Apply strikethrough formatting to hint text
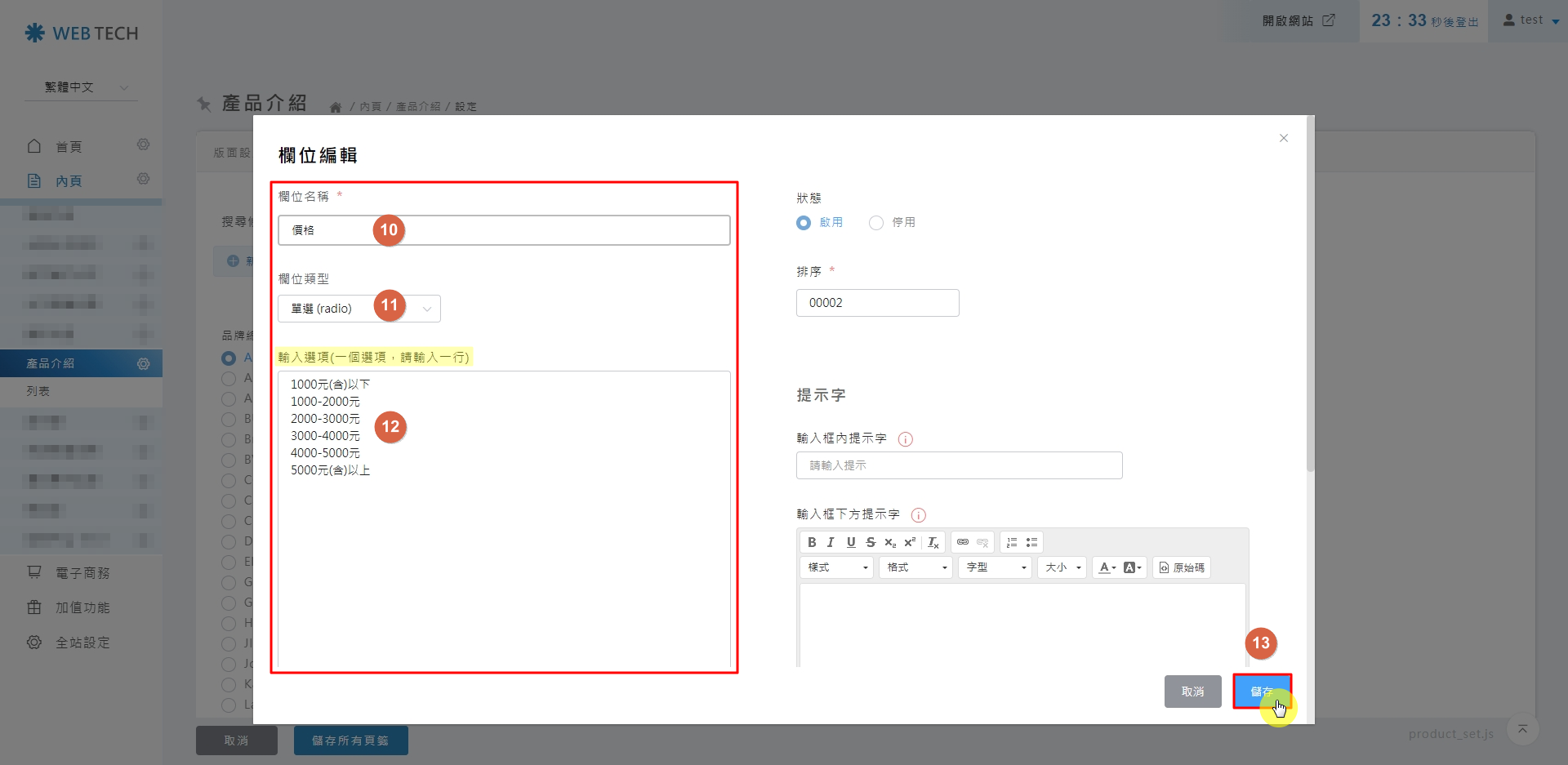Viewport: 1568px width, 765px height. [871, 541]
